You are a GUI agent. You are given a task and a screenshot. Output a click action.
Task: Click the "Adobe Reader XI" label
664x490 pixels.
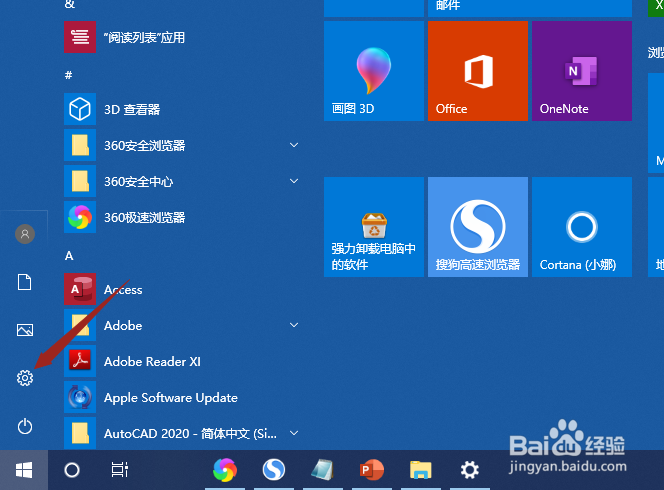pyautogui.click(x=152, y=362)
